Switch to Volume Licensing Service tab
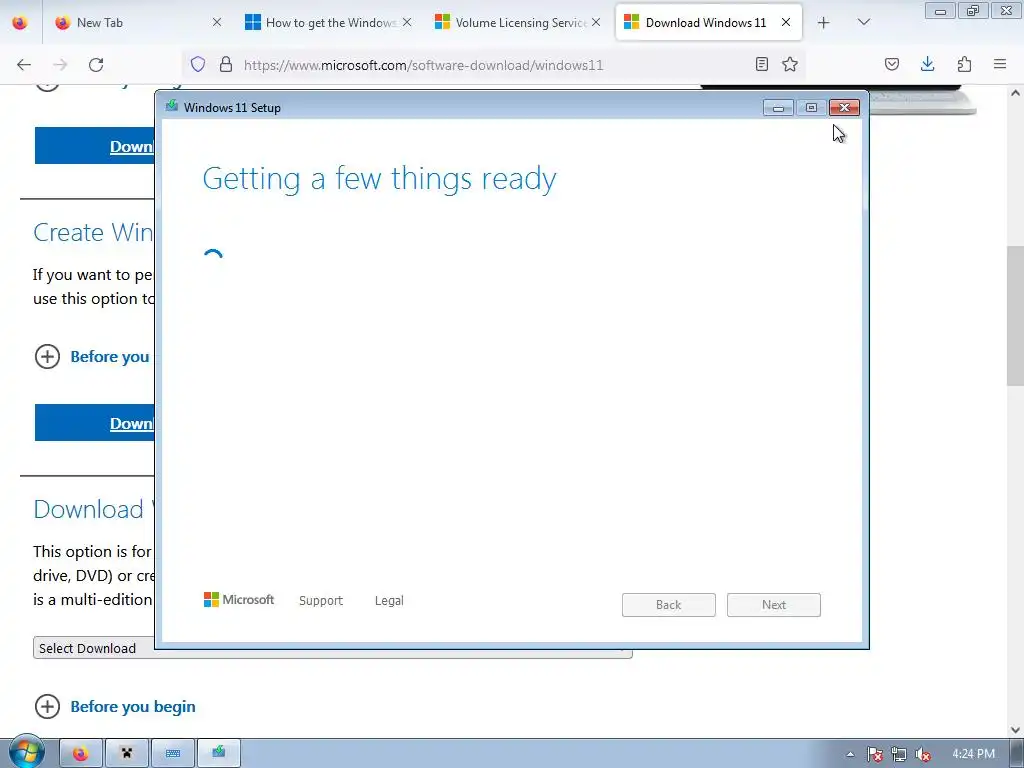1024x768 pixels. 517,22
